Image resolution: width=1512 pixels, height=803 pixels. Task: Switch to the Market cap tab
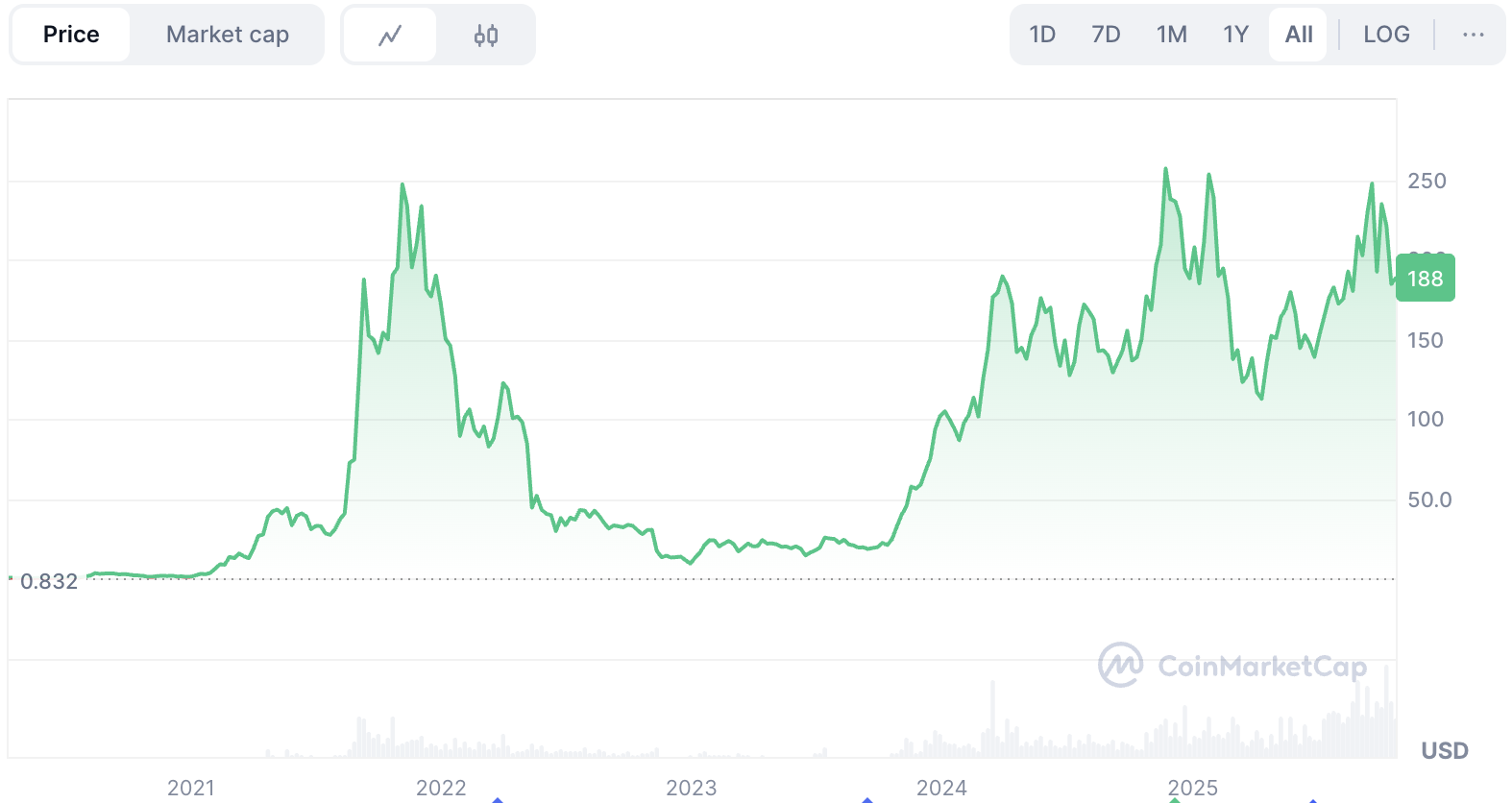click(228, 35)
